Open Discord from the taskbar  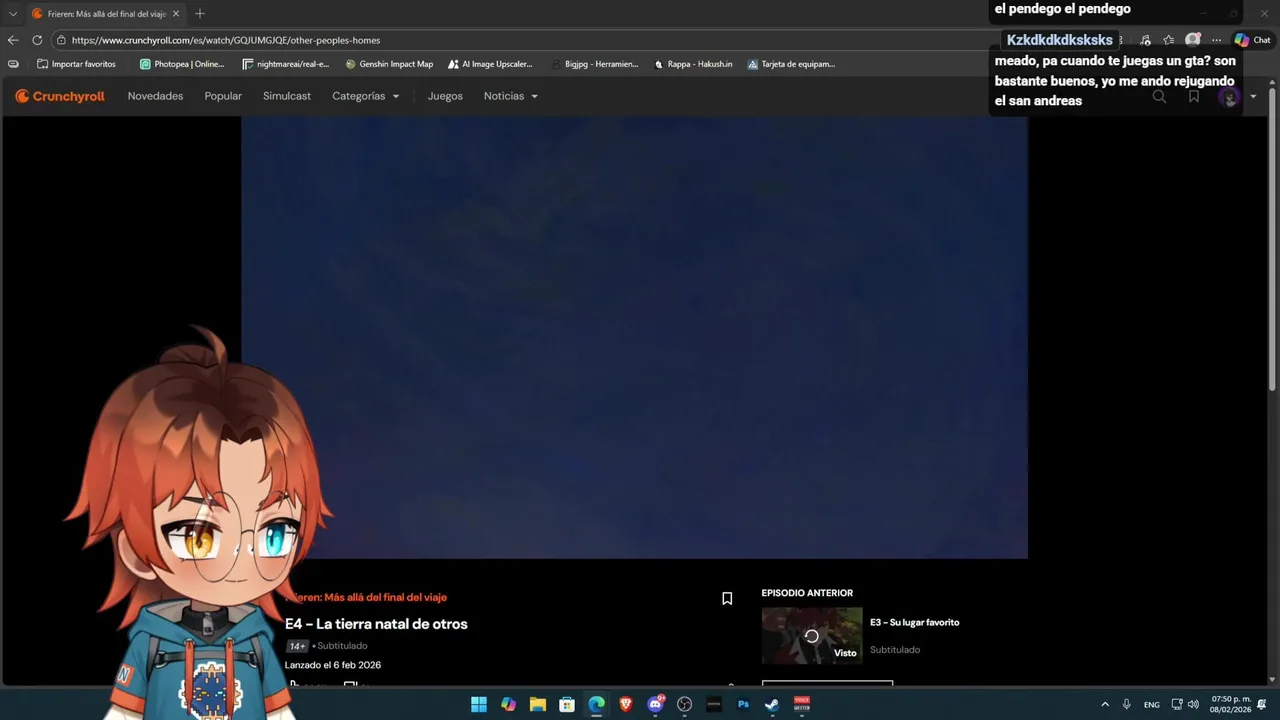[655, 704]
